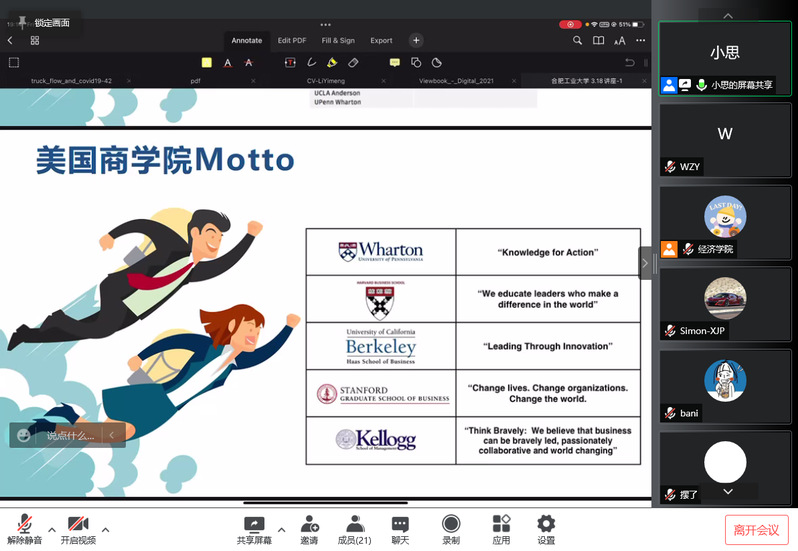Select the text box tool
The width and height of the screenshot is (798, 551).
click(290, 63)
